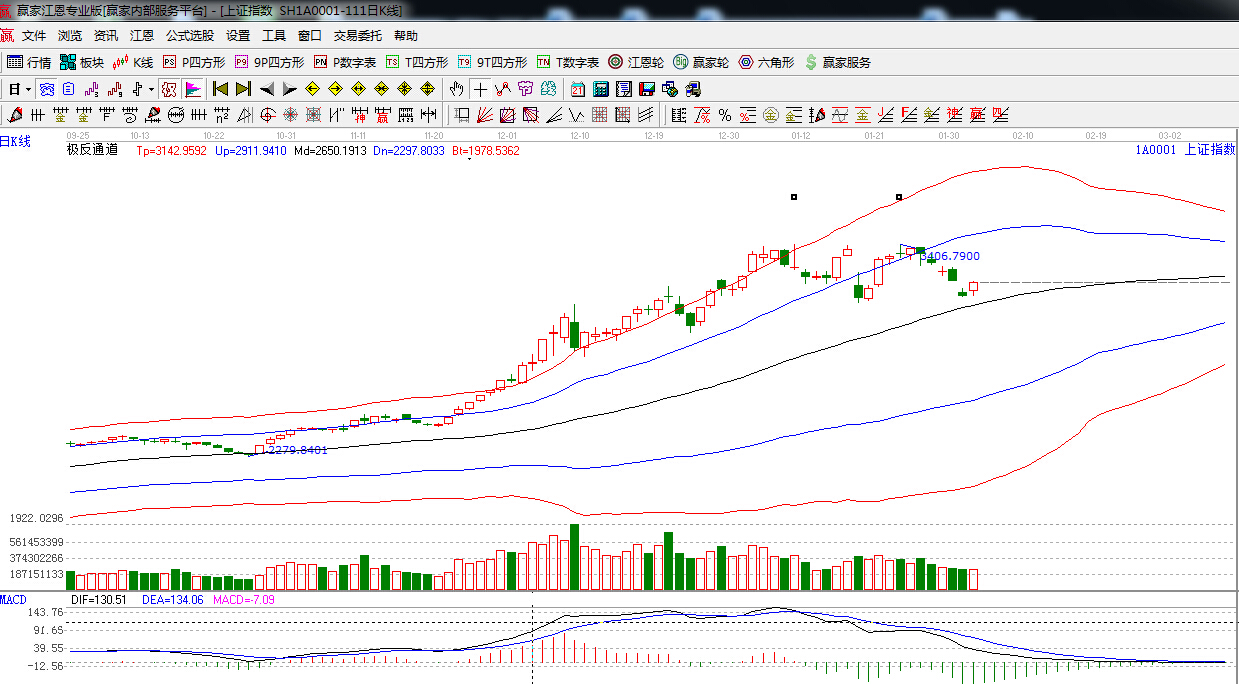Click the MACD indicator label
This screenshot has width=1239, height=684.
click(x=14, y=599)
